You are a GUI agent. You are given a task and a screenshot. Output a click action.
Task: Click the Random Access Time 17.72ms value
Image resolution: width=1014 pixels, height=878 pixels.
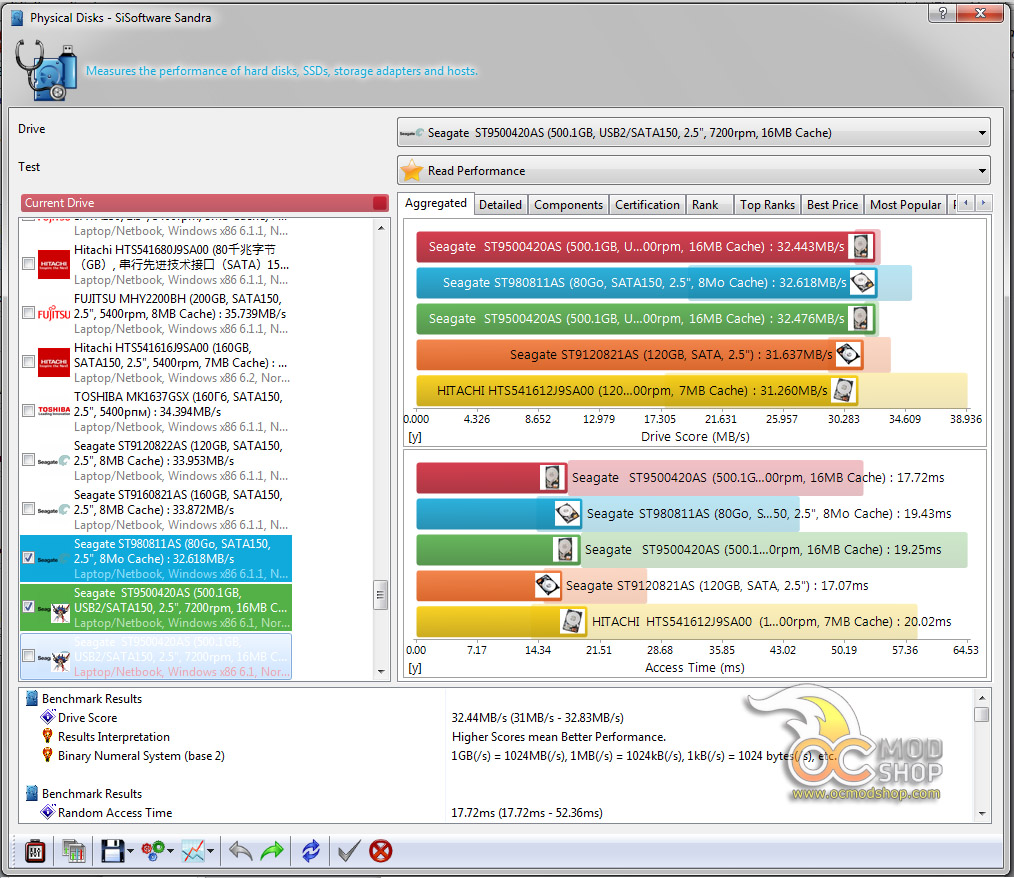tap(527, 813)
